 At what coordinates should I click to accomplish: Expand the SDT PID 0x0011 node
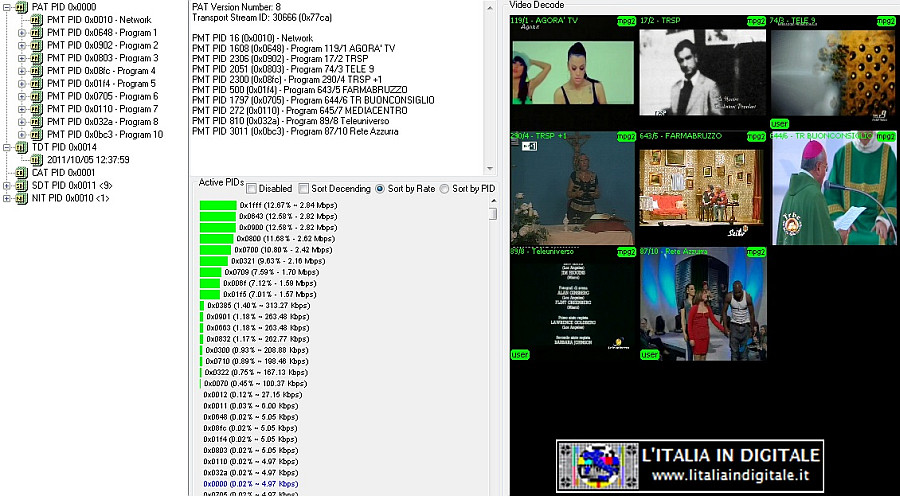pyautogui.click(x=7, y=185)
